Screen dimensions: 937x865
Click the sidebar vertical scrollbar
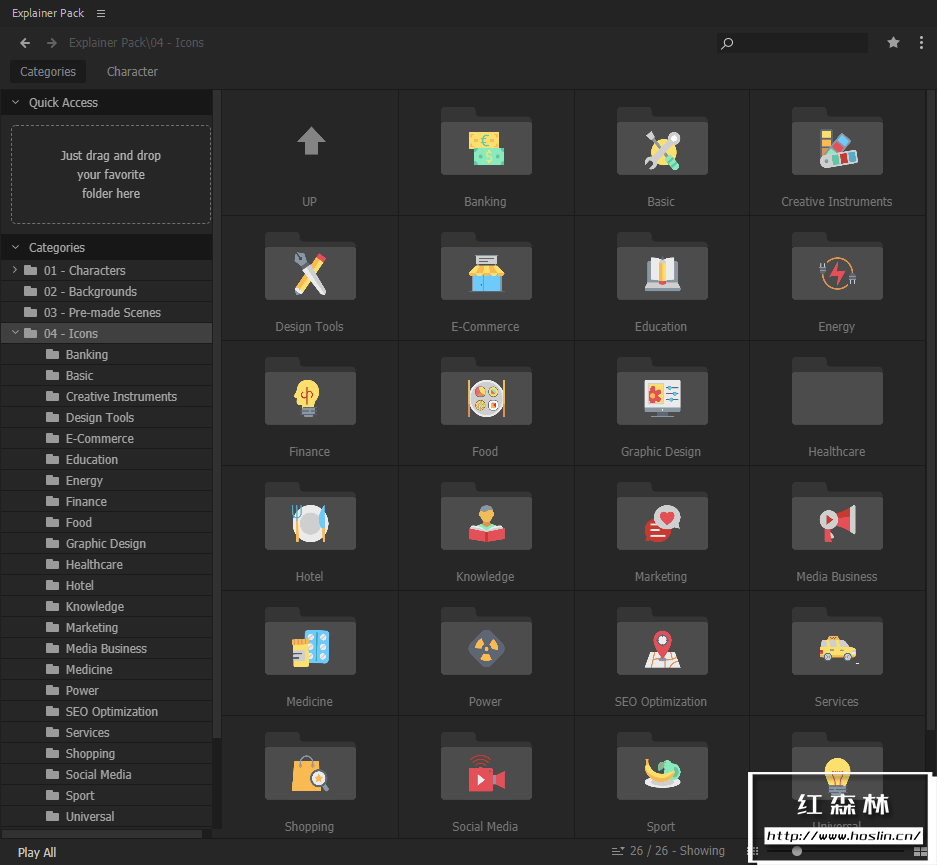pyautogui.click(x=217, y=412)
